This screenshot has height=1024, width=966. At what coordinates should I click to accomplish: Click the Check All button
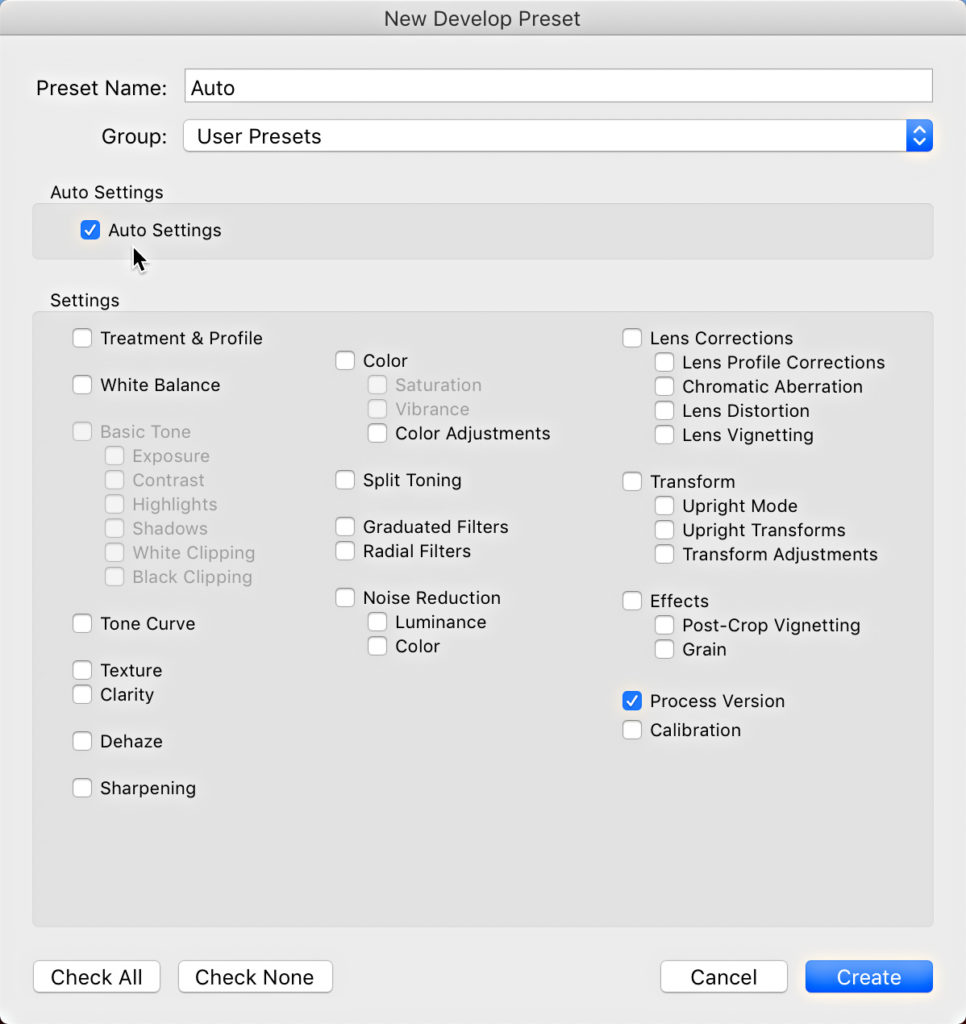97,976
